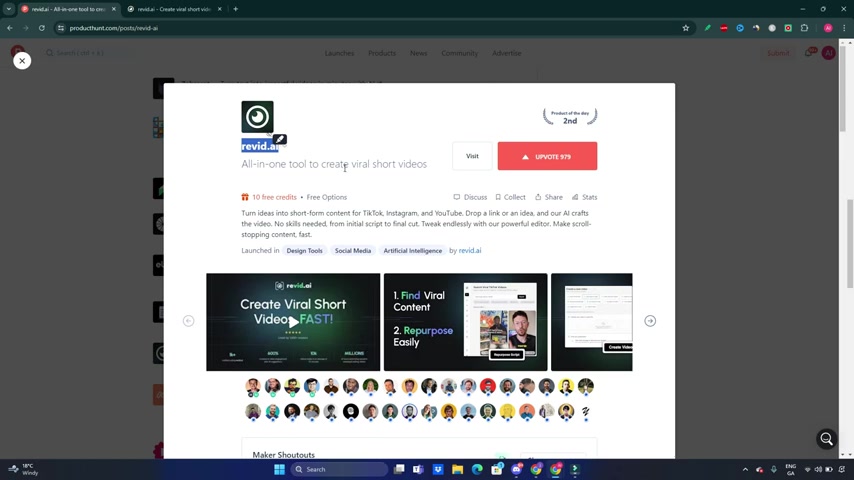Viewport: 854px width, 480px height.
Task: Open the revid.ai maker link
Action: point(469,251)
